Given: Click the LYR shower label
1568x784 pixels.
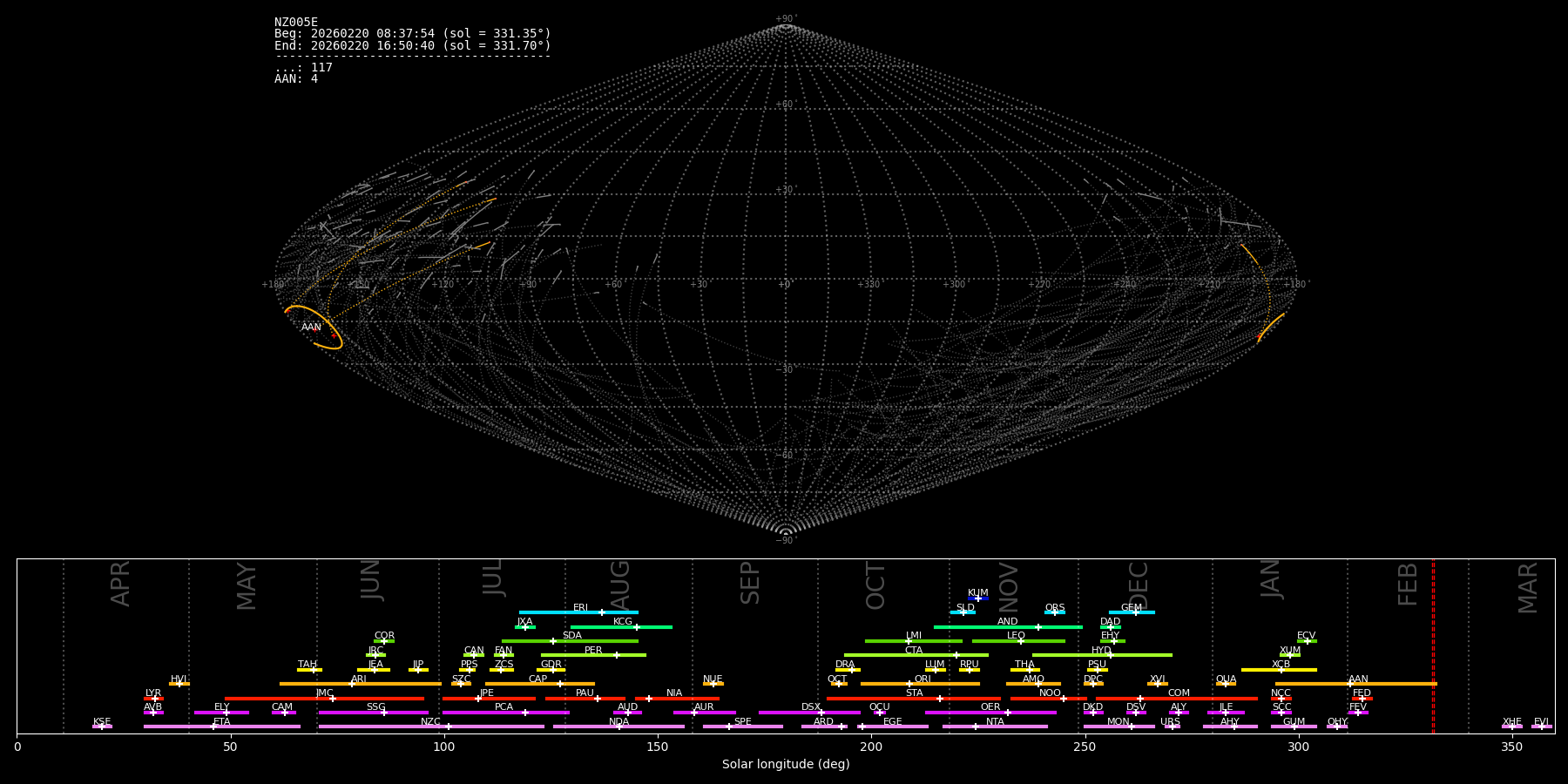Looking at the screenshot, I should coord(153,693).
